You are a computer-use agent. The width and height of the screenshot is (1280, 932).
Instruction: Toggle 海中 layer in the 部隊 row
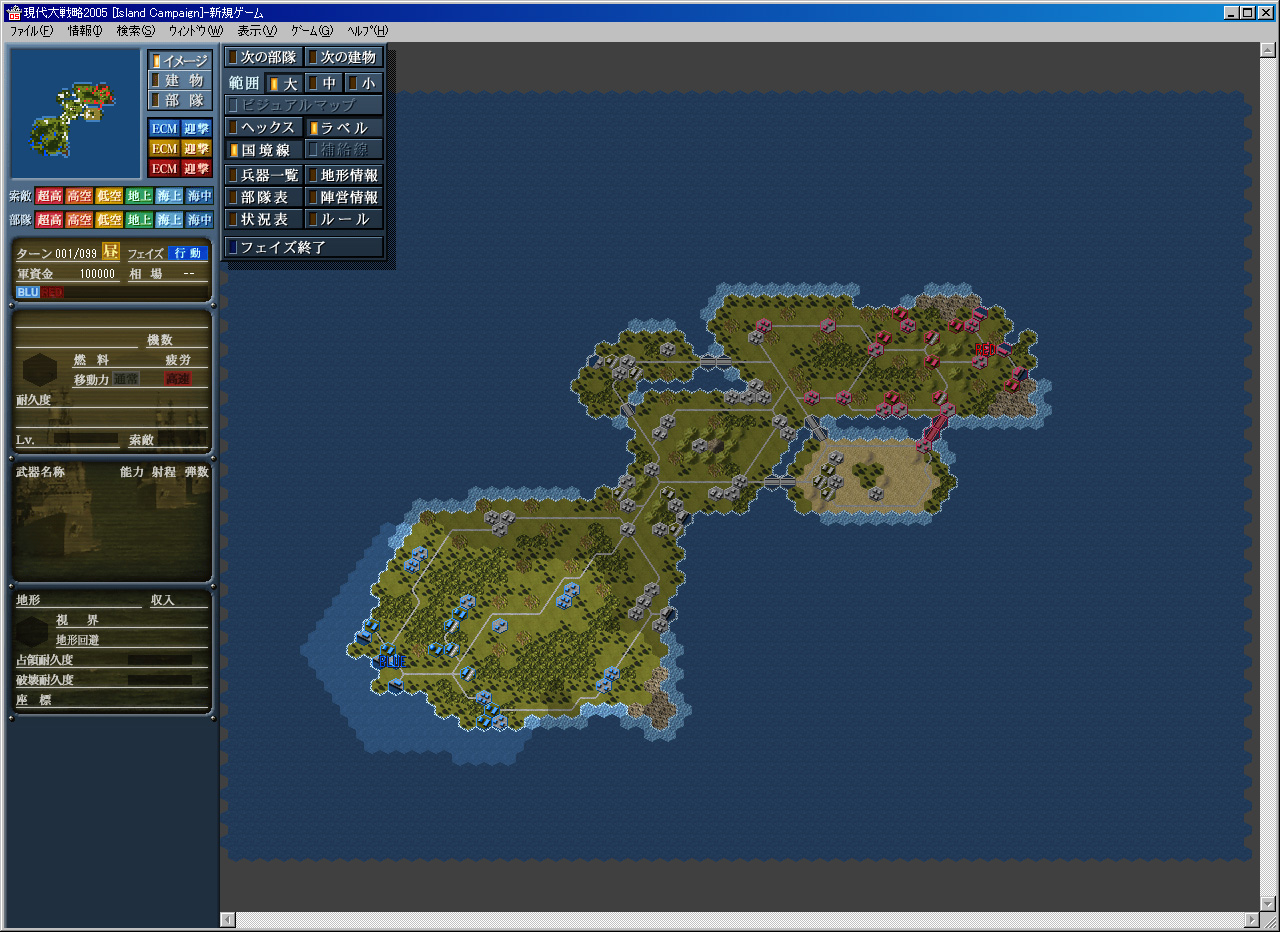pyautogui.click(x=200, y=220)
